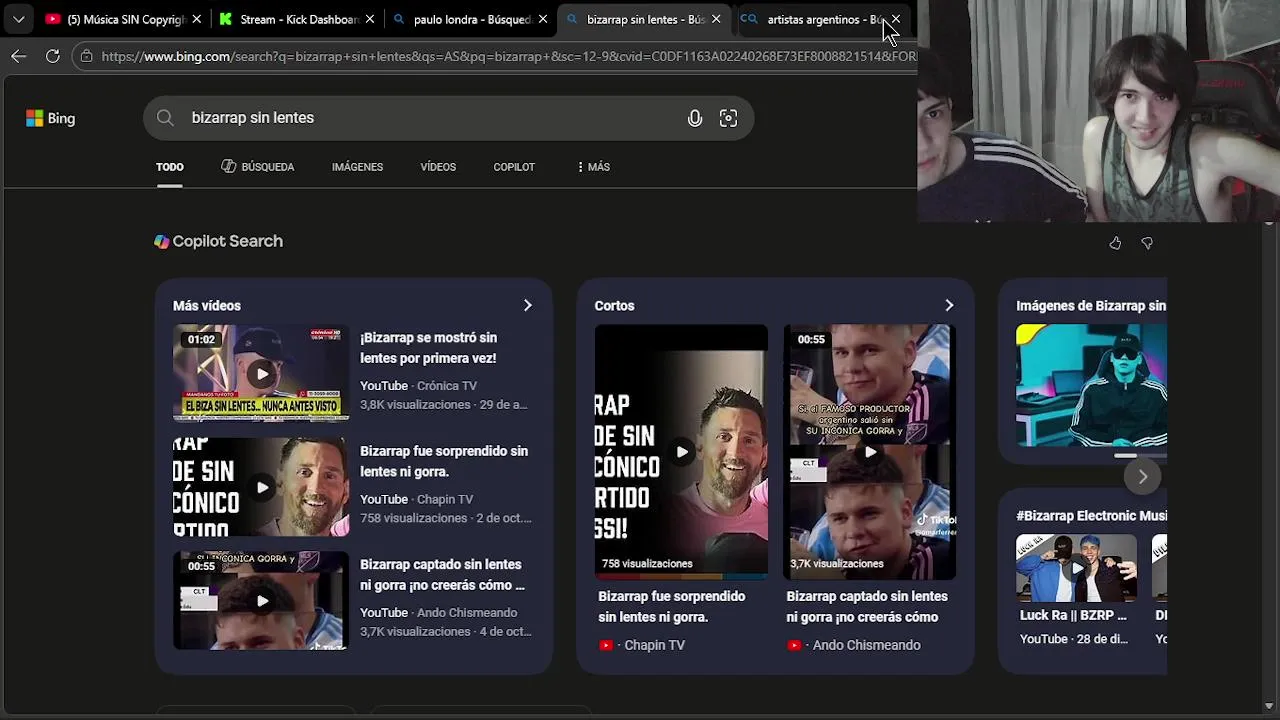Open the #Bizarrap Electronic Music heading

tap(1091, 515)
